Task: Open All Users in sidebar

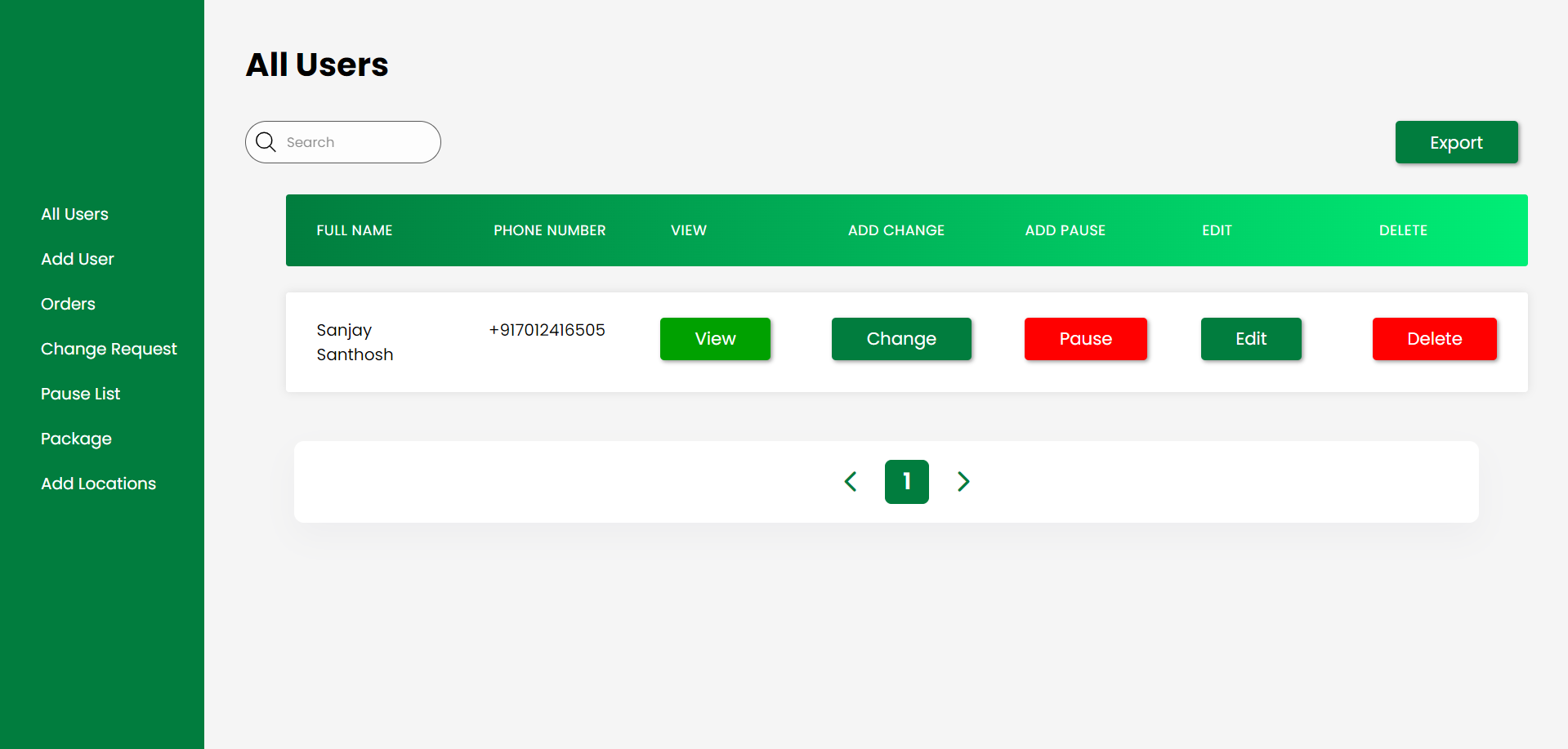Action: [74, 214]
